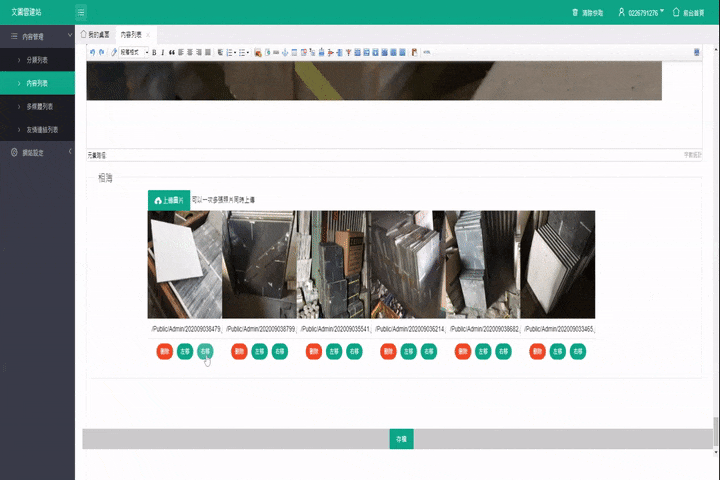The height and width of the screenshot is (480, 720).
Task: Click the undo icon in editor toolbar
Action: tap(92, 52)
